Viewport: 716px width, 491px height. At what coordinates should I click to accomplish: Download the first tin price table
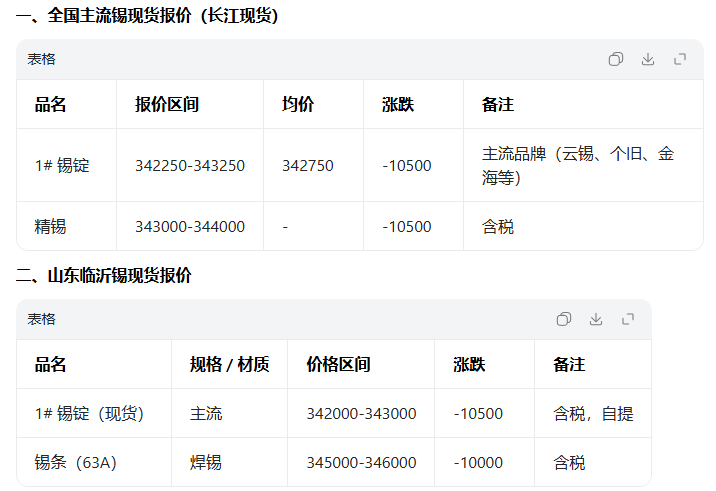coord(648,59)
